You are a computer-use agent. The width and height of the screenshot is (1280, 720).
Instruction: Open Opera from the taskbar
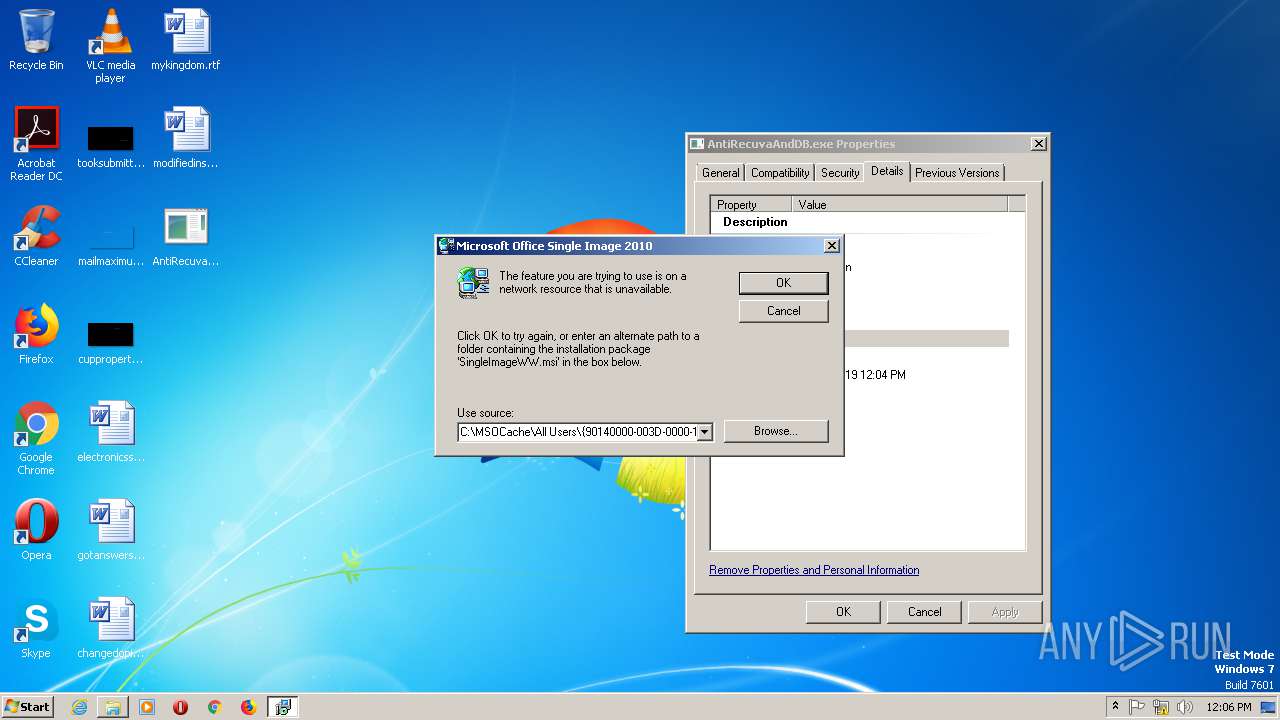click(x=181, y=707)
